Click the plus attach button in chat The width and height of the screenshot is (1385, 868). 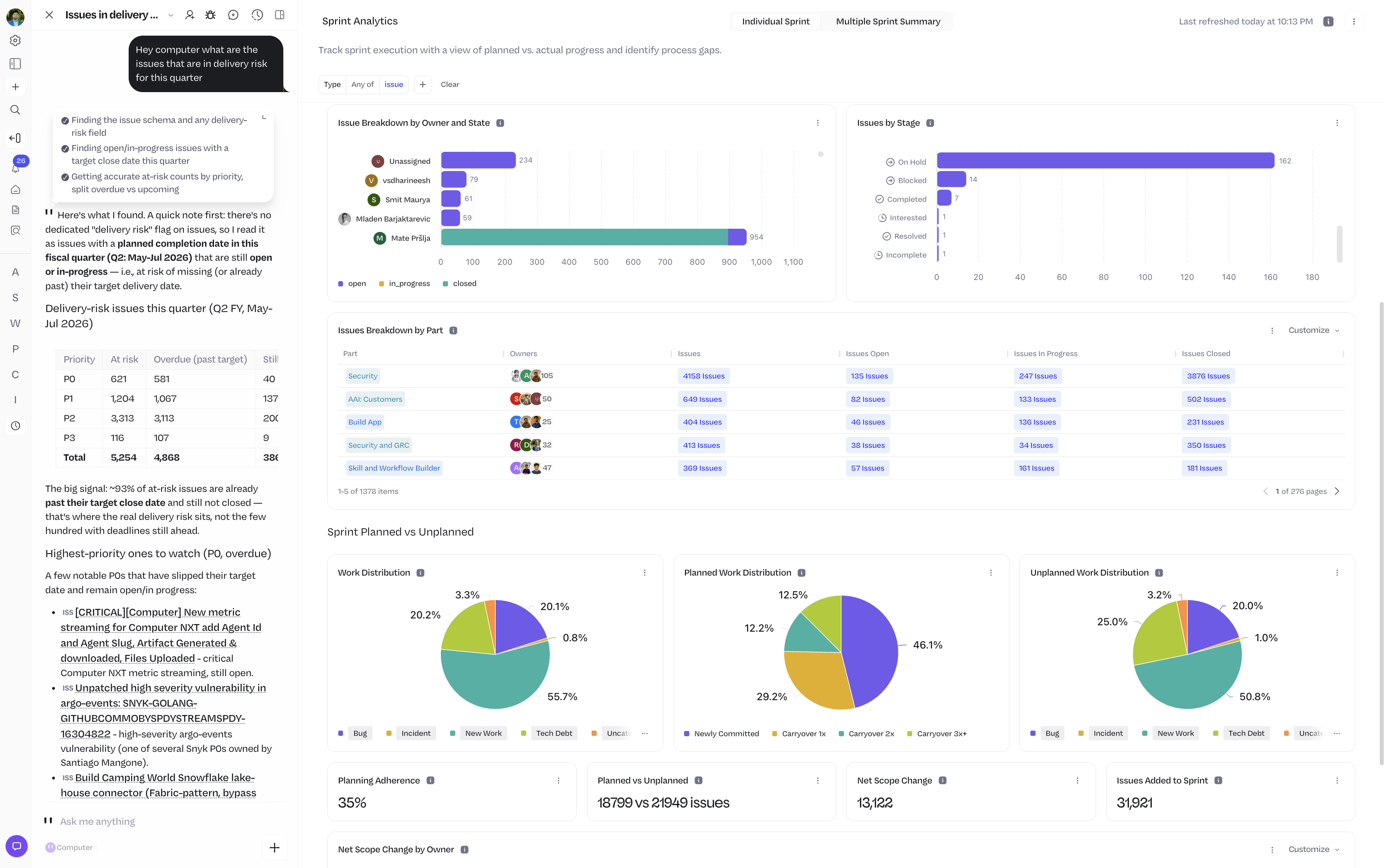(275, 847)
